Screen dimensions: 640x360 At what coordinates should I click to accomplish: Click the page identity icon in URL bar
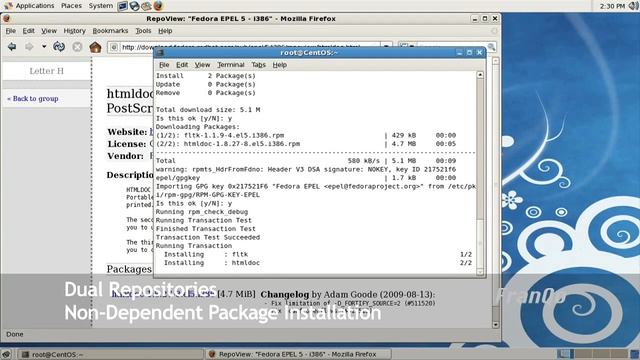(x=114, y=47)
